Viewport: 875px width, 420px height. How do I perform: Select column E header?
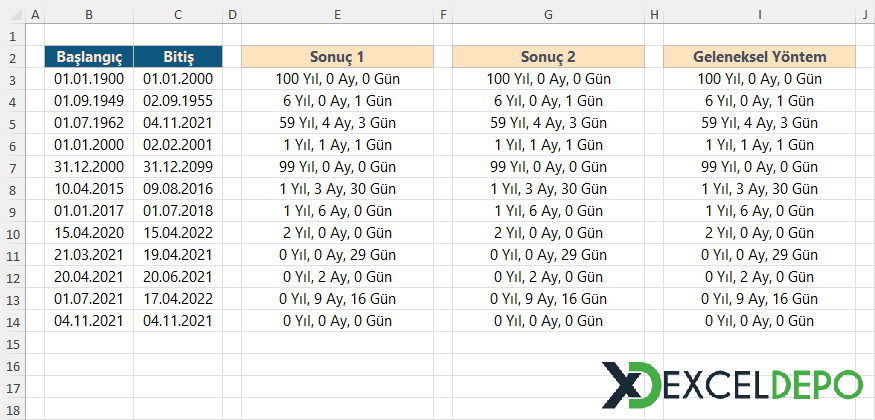337,14
